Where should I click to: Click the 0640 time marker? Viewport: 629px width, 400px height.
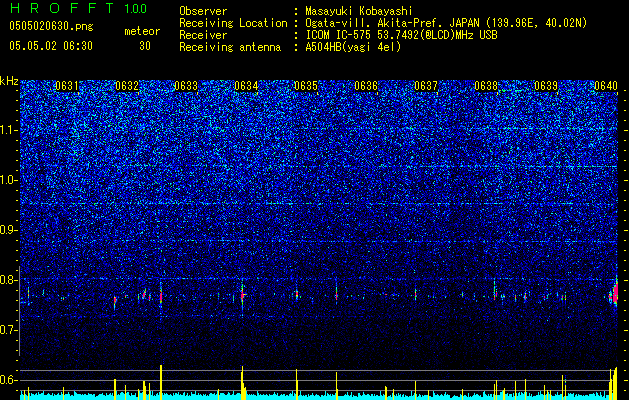pyautogui.click(x=606, y=86)
